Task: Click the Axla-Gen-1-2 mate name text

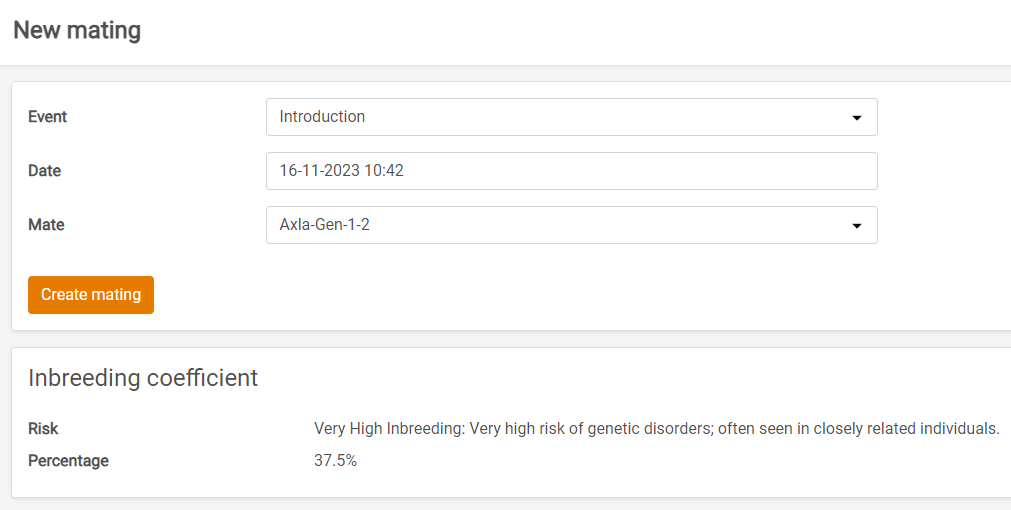Action: point(324,225)
